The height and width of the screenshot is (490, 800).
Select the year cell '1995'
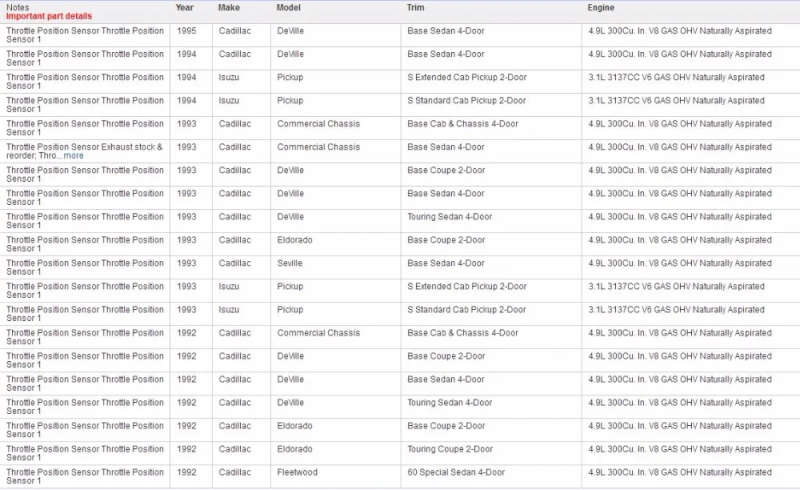tap(186, 31)
